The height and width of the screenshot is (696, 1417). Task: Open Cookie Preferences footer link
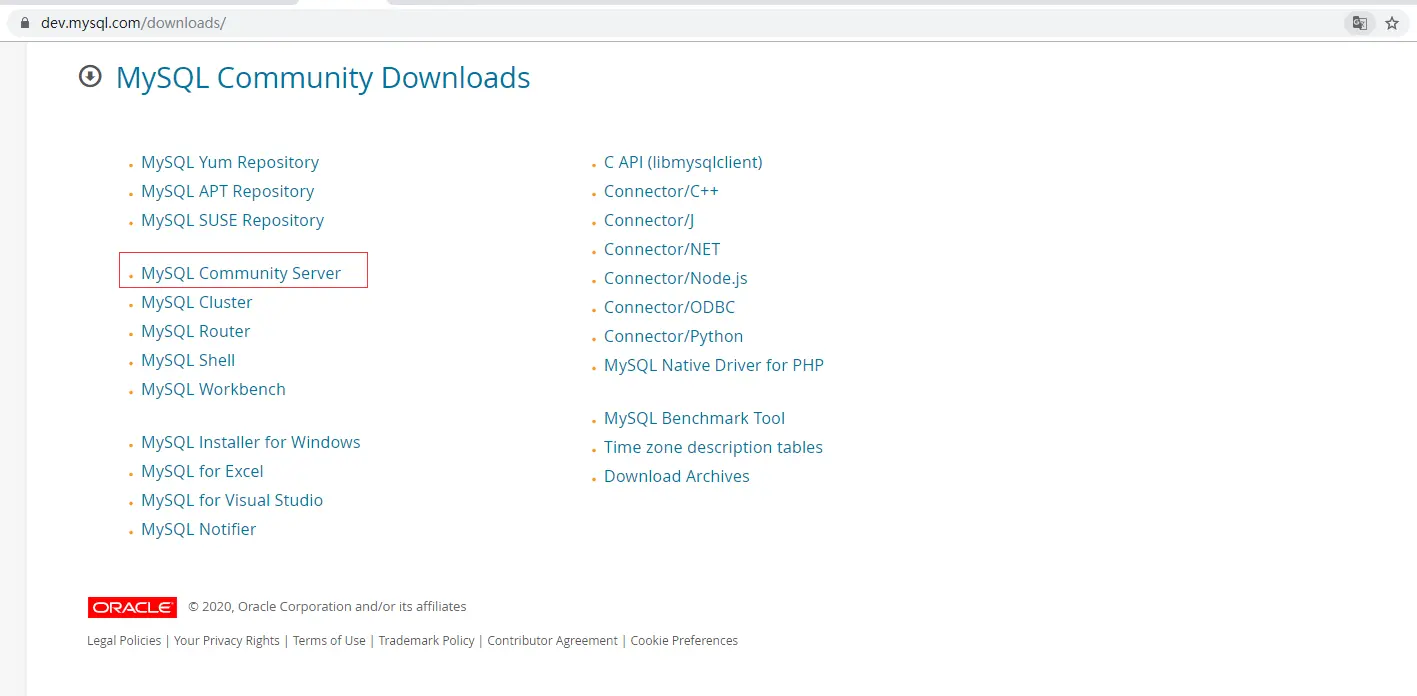click(684, 640)
